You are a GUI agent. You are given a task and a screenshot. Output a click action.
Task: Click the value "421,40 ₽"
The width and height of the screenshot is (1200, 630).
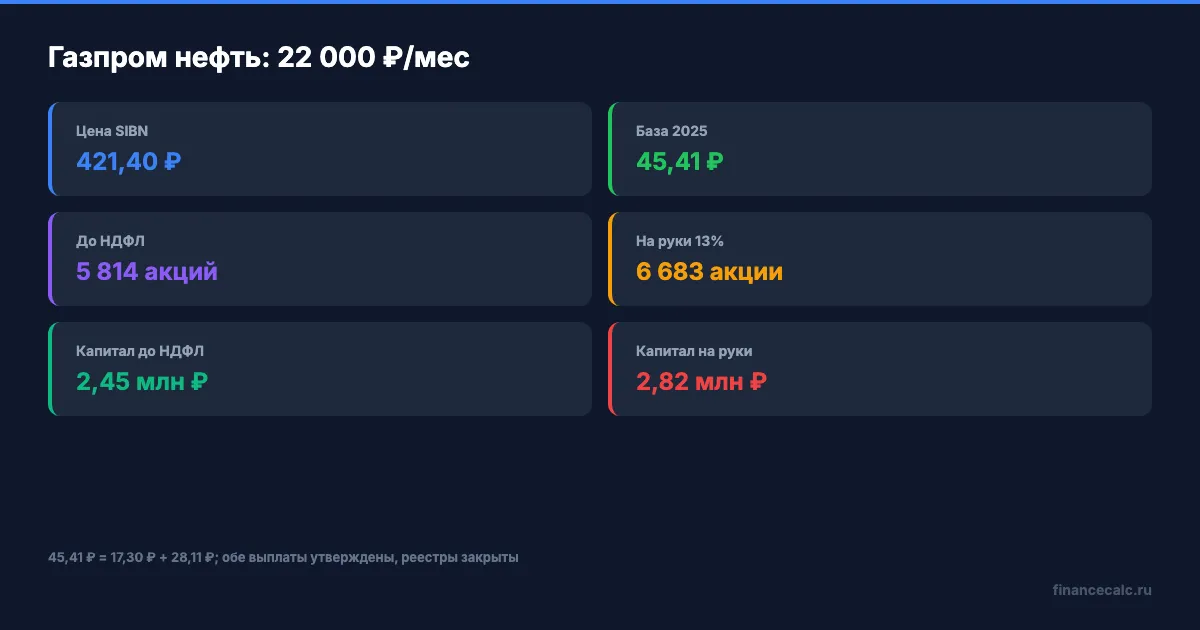click(x=129, y=161)
